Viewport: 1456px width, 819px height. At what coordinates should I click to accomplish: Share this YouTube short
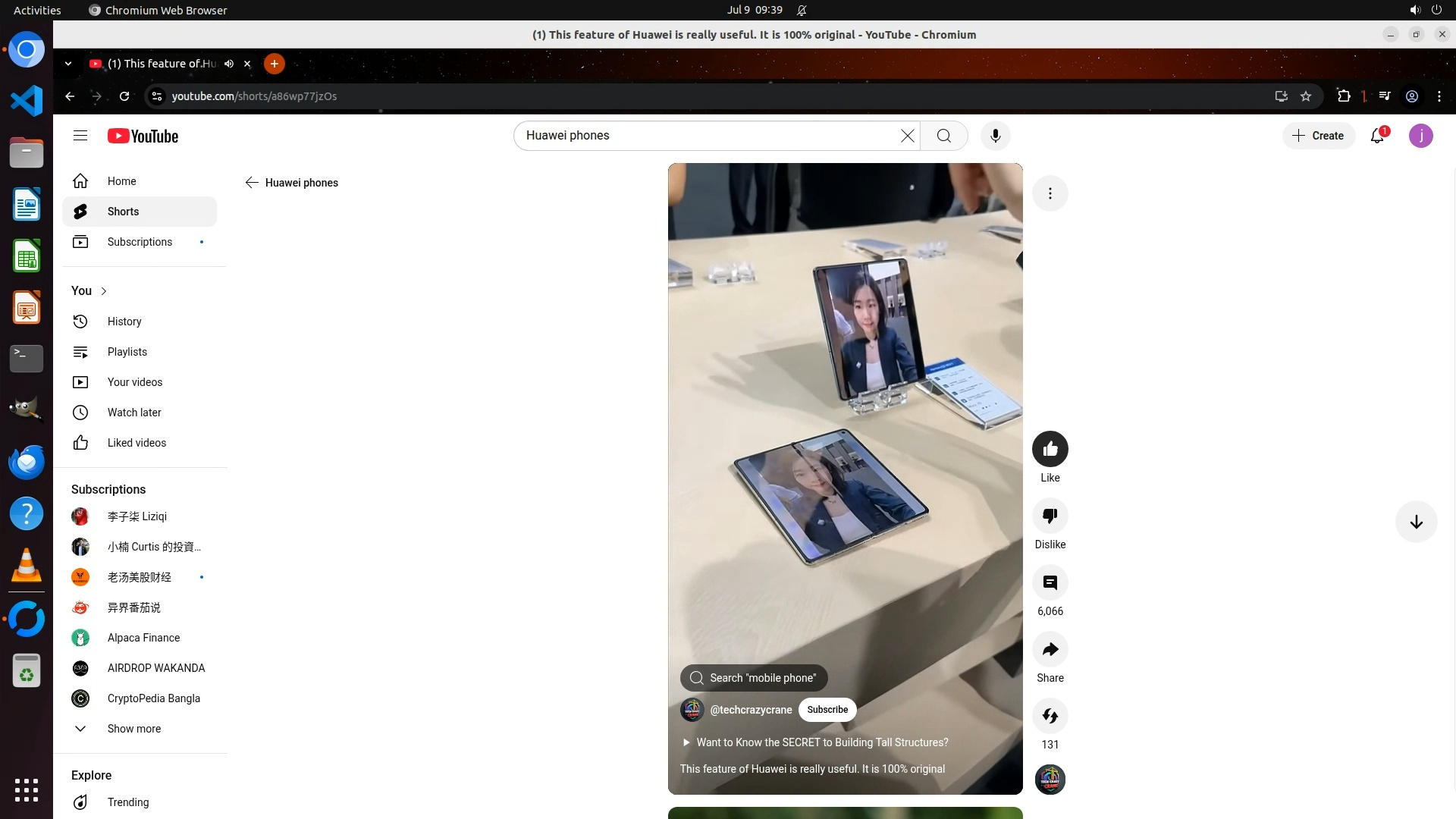click(1050, 649)
